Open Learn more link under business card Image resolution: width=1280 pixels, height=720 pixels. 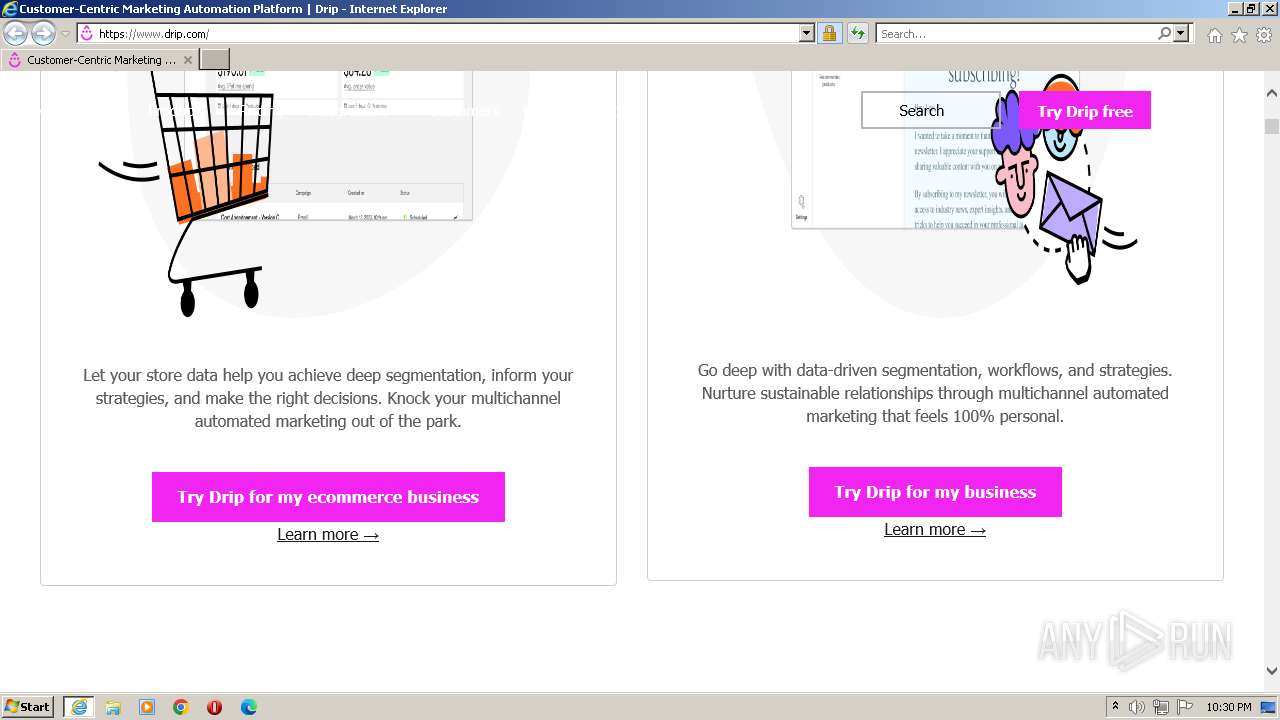[935, 530]
